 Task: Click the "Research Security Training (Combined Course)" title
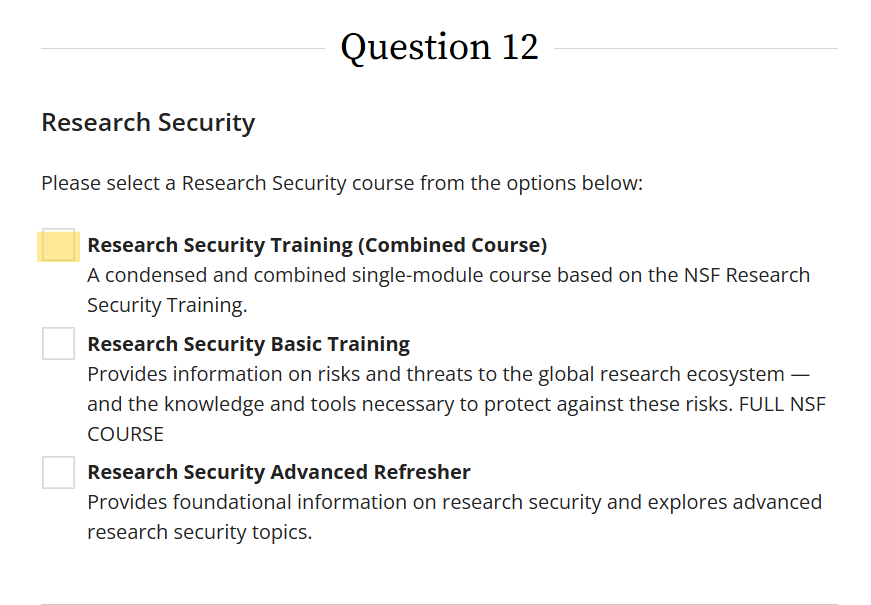coord(317,245)
